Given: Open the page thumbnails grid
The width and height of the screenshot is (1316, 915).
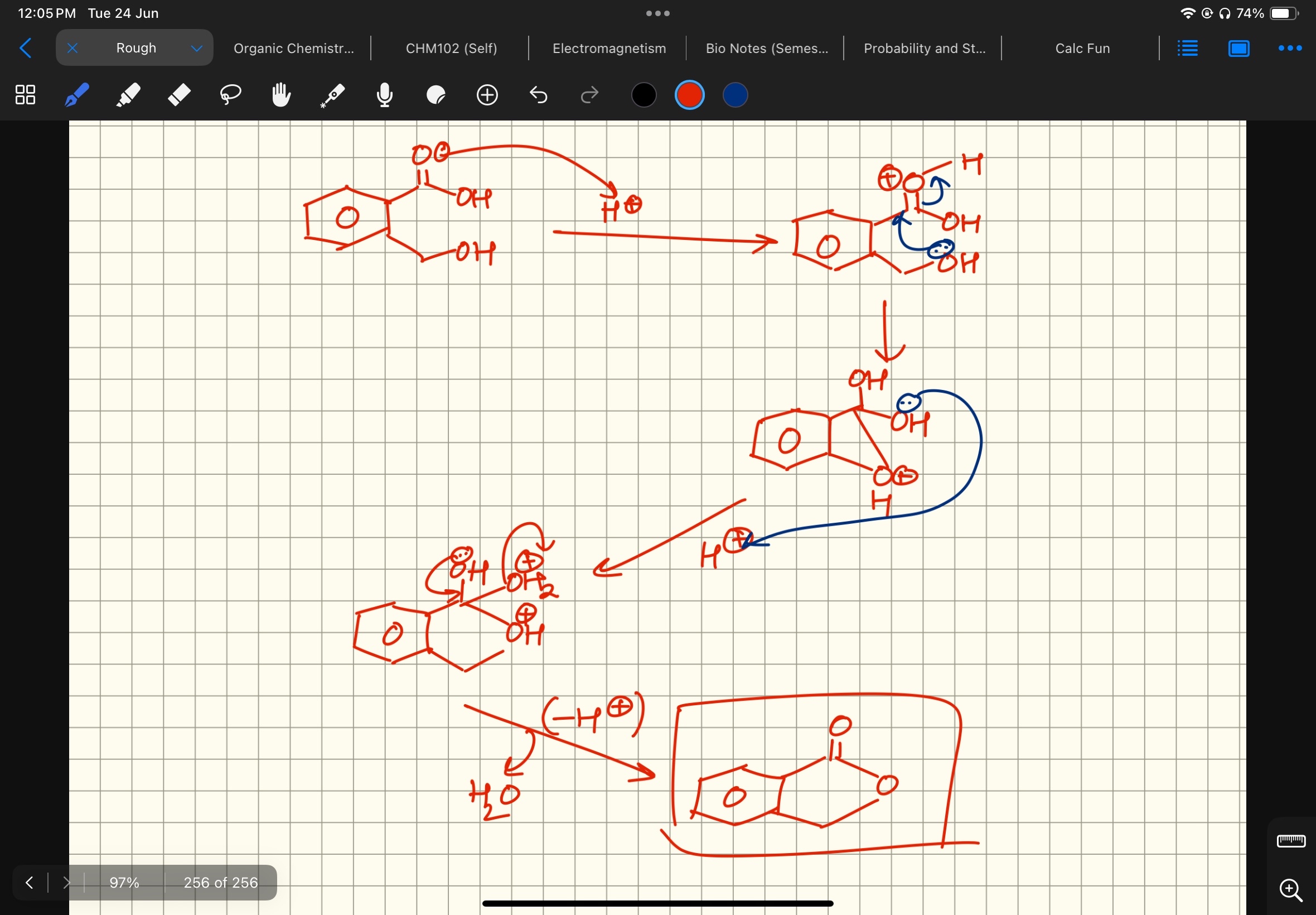Looking at the screenshot, I should point(25,95).
